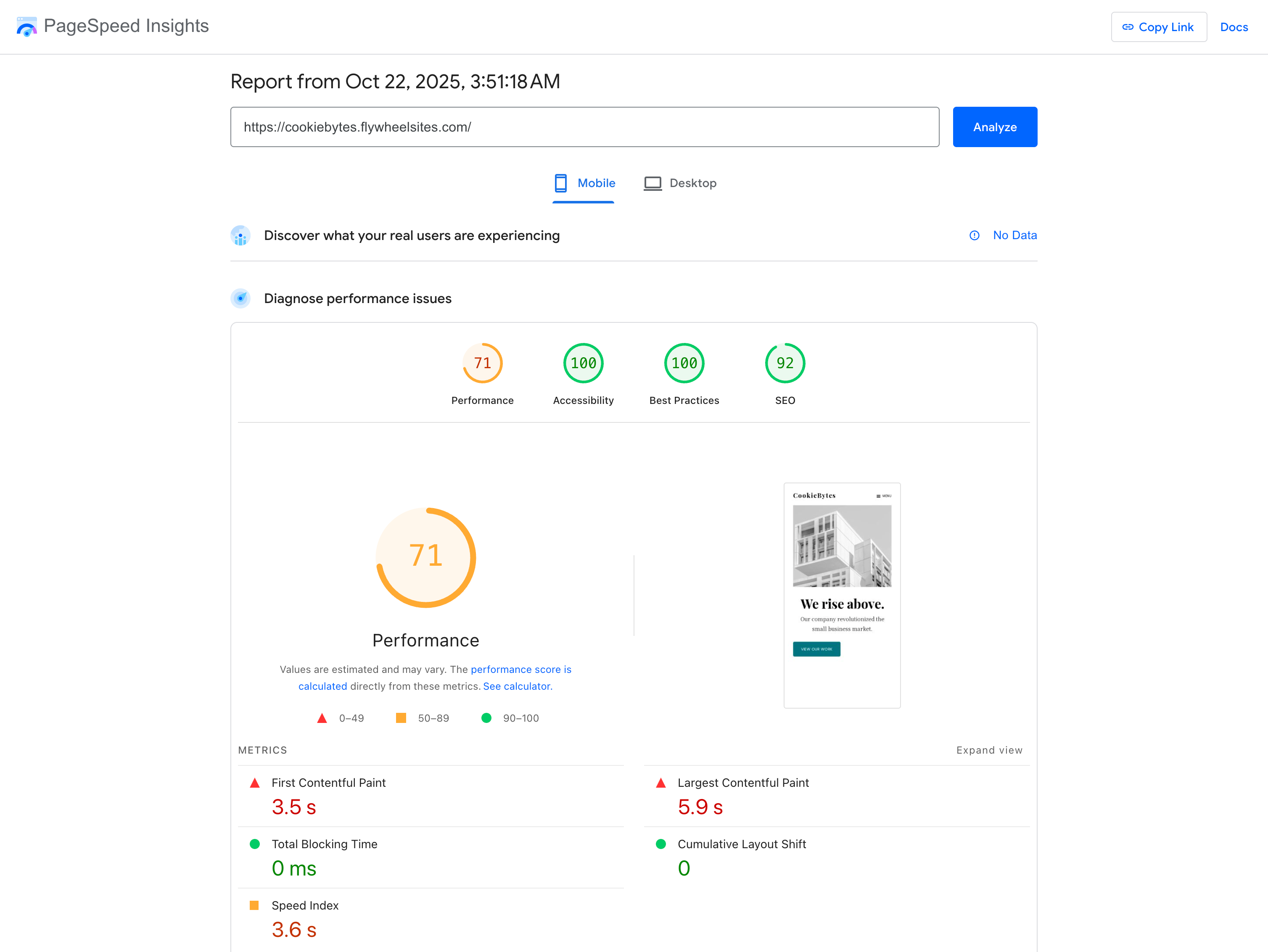This screenshot has height=952, width=1268.
Task: Click the mobile phone icon beside Mobile
Action: [560, 183]
